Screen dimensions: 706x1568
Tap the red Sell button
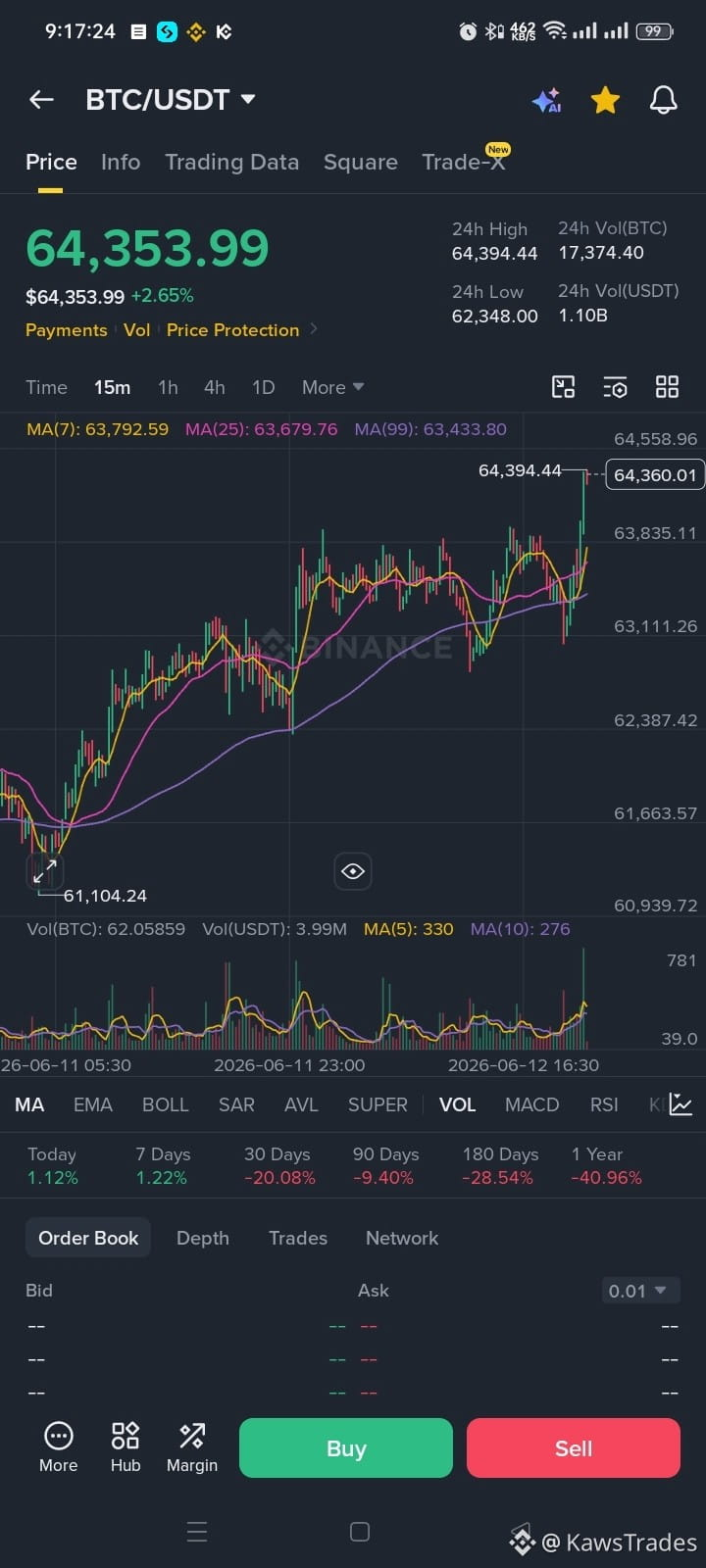coord(574,1448)
